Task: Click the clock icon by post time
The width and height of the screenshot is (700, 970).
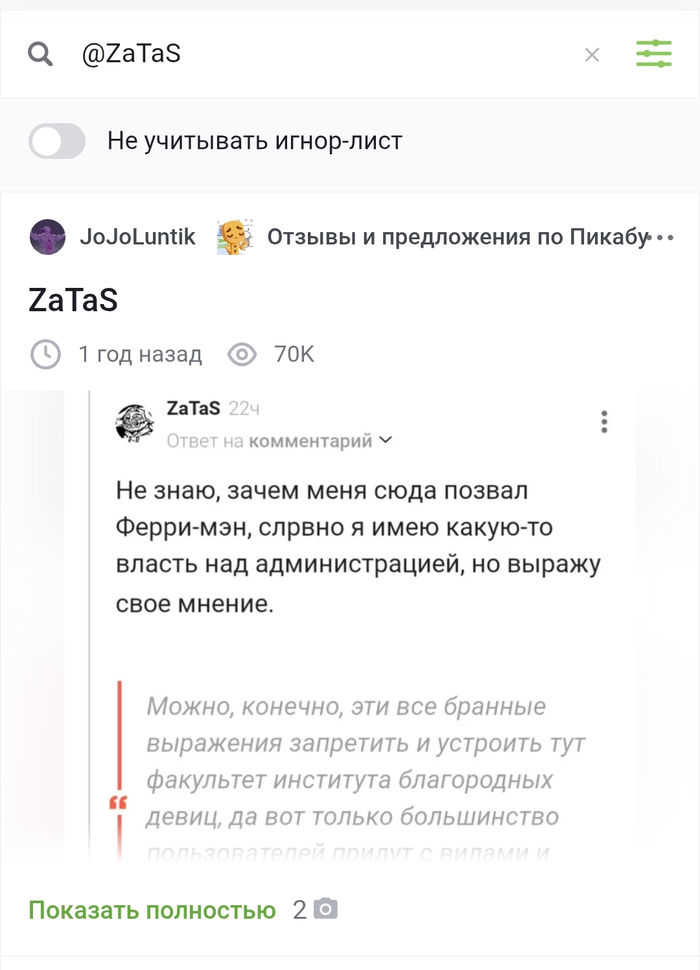Action: coord(45,354)
